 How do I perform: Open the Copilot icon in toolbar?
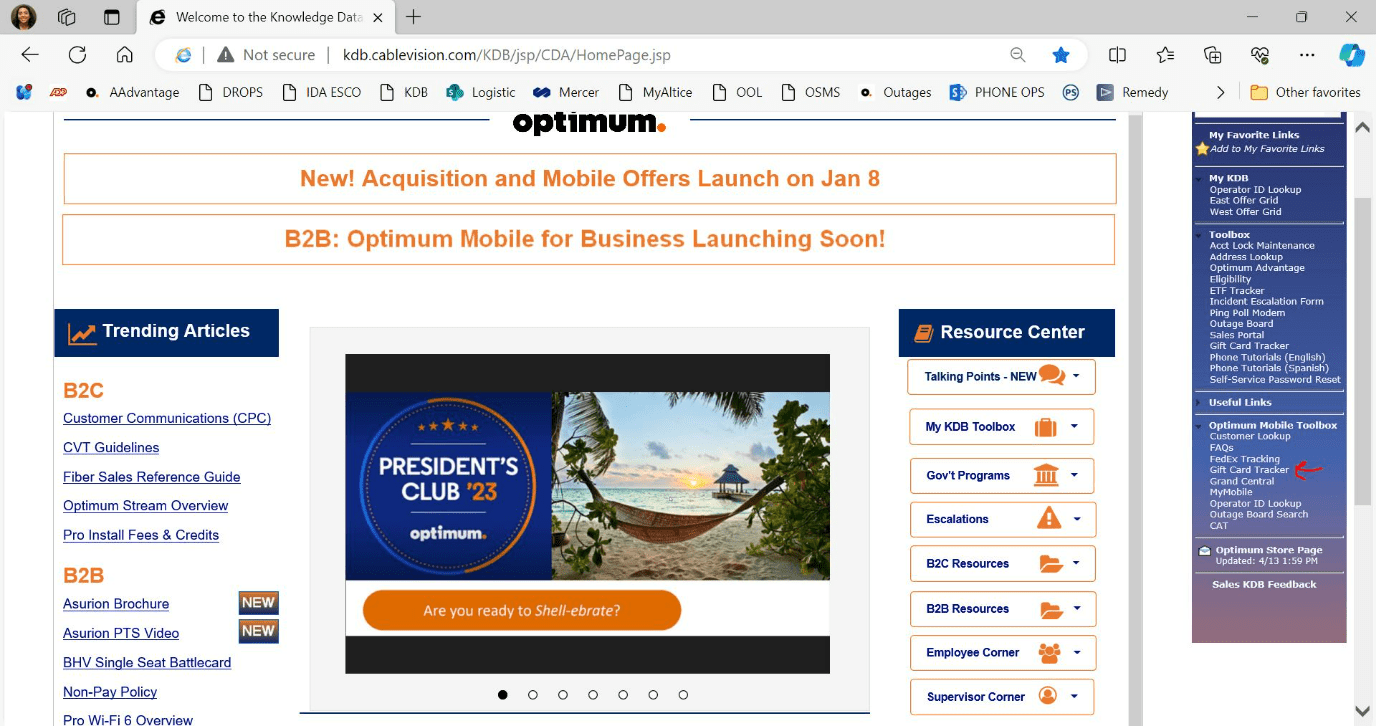[1351, 55]
